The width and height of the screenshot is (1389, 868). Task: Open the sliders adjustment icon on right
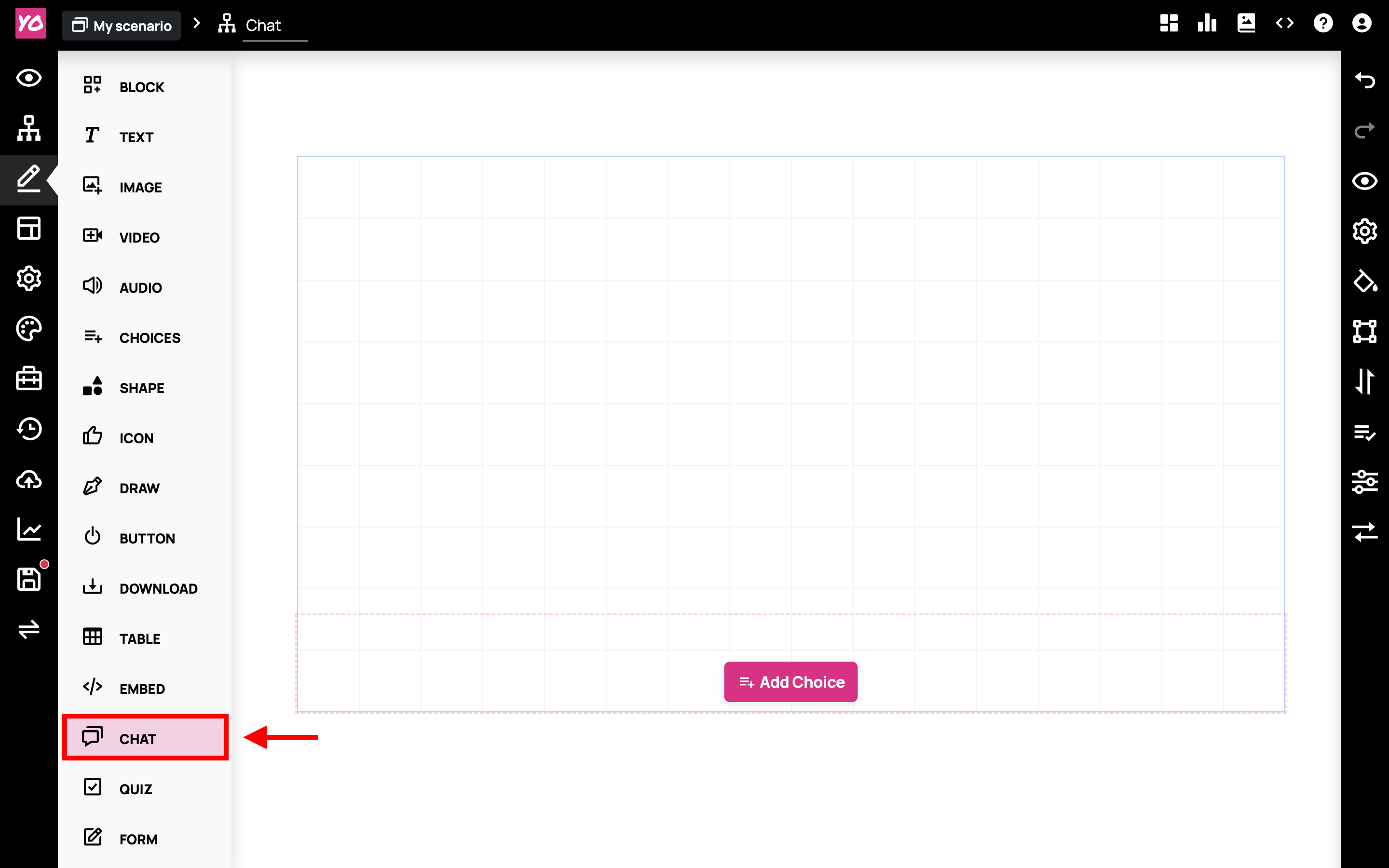coord(1364,482)
